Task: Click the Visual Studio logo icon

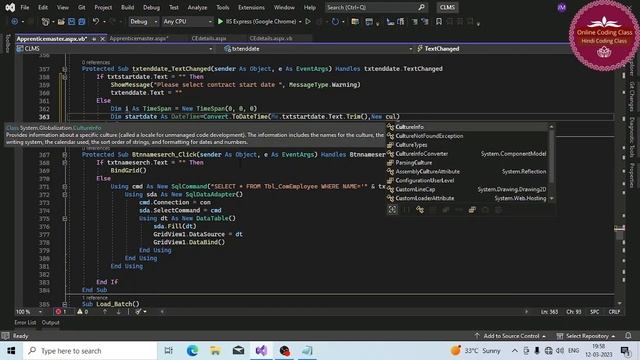Action: click(x=10, y=7)
